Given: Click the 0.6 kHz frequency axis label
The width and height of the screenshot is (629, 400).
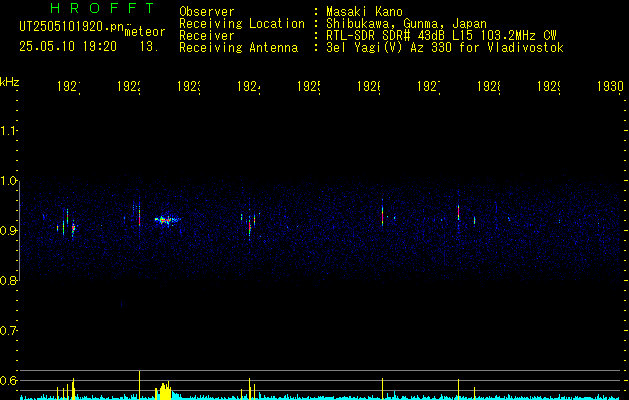Looking at the screenshot, I should coord(8,380).
